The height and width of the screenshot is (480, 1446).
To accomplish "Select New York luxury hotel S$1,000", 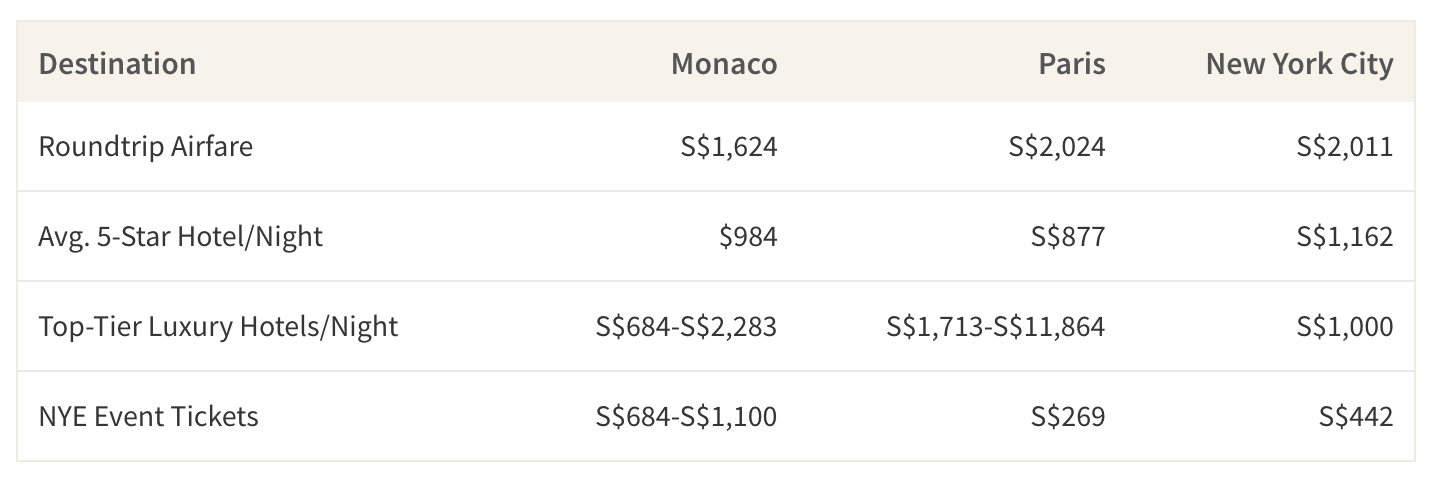I will [x=1345, y=327].
